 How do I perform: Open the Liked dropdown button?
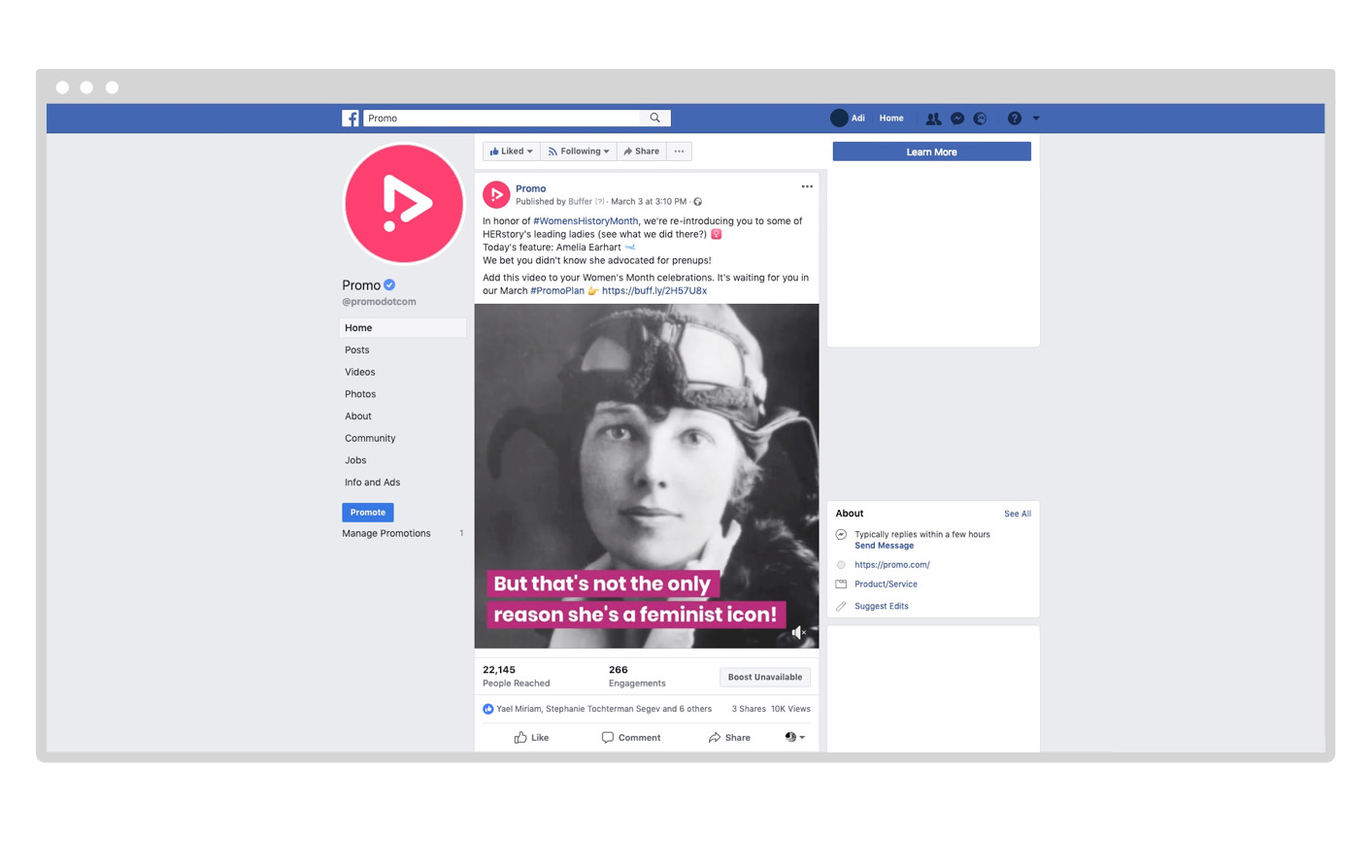(x=511, y=151)
